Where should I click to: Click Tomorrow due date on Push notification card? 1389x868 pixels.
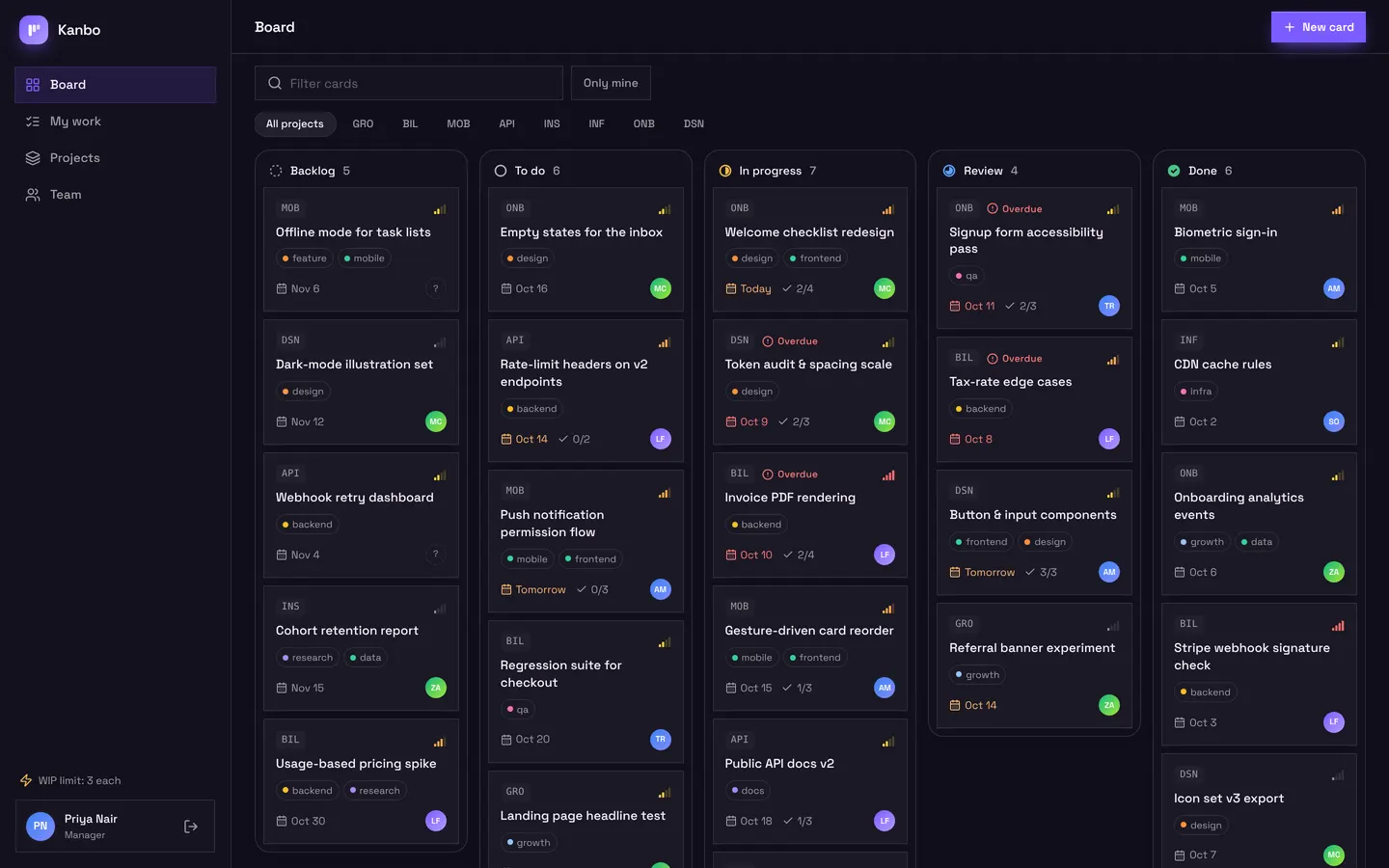[533, 589]
